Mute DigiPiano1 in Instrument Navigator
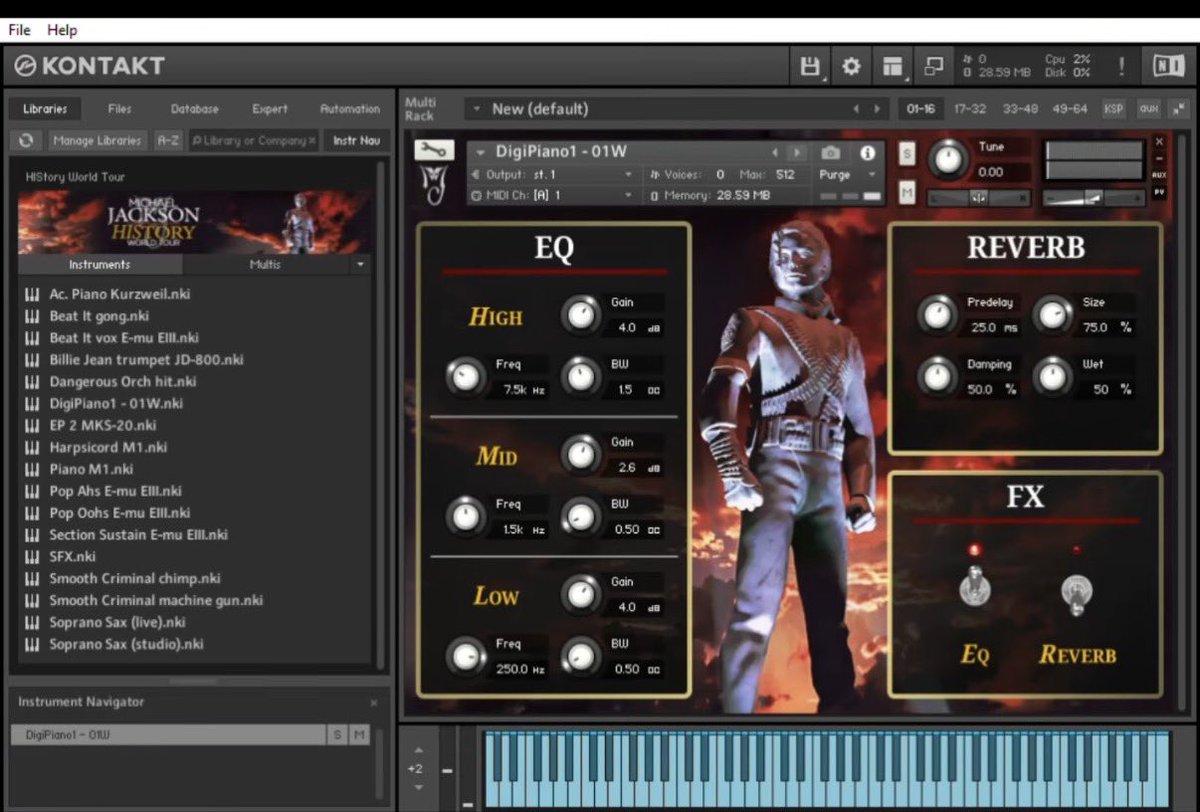 [x=358, y=735]
